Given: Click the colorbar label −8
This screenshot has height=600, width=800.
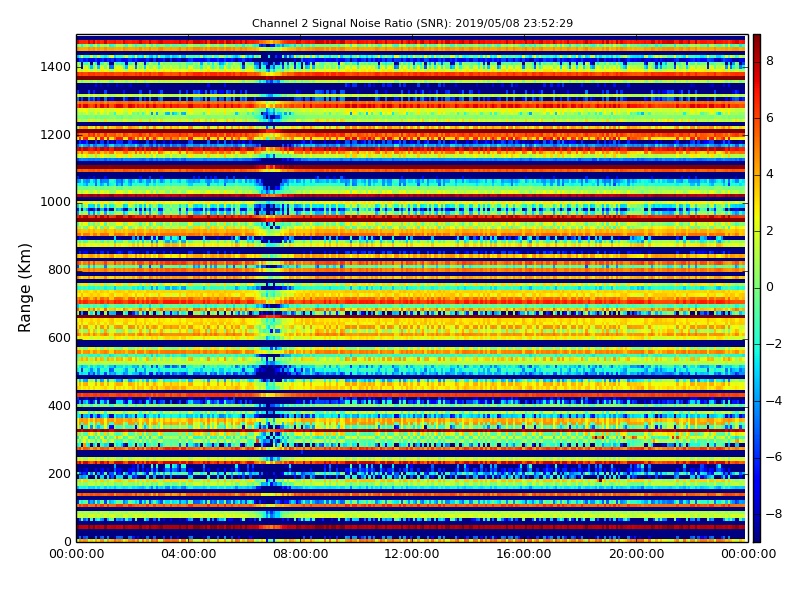Looking at the screenshot, I should coord(774,514).
